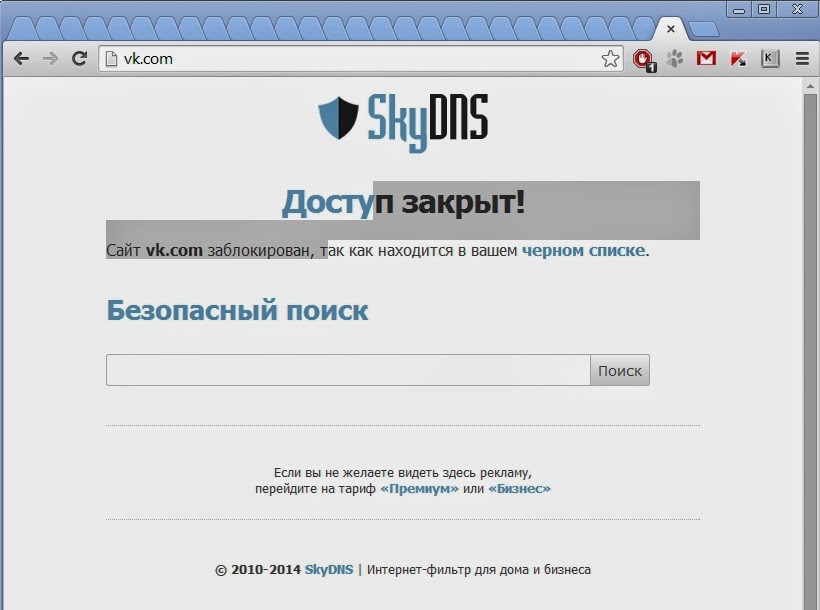Open the «Премиум» tariff link
Image resolution: width=820 pixels, height=610 pixels.
(419, 489)
